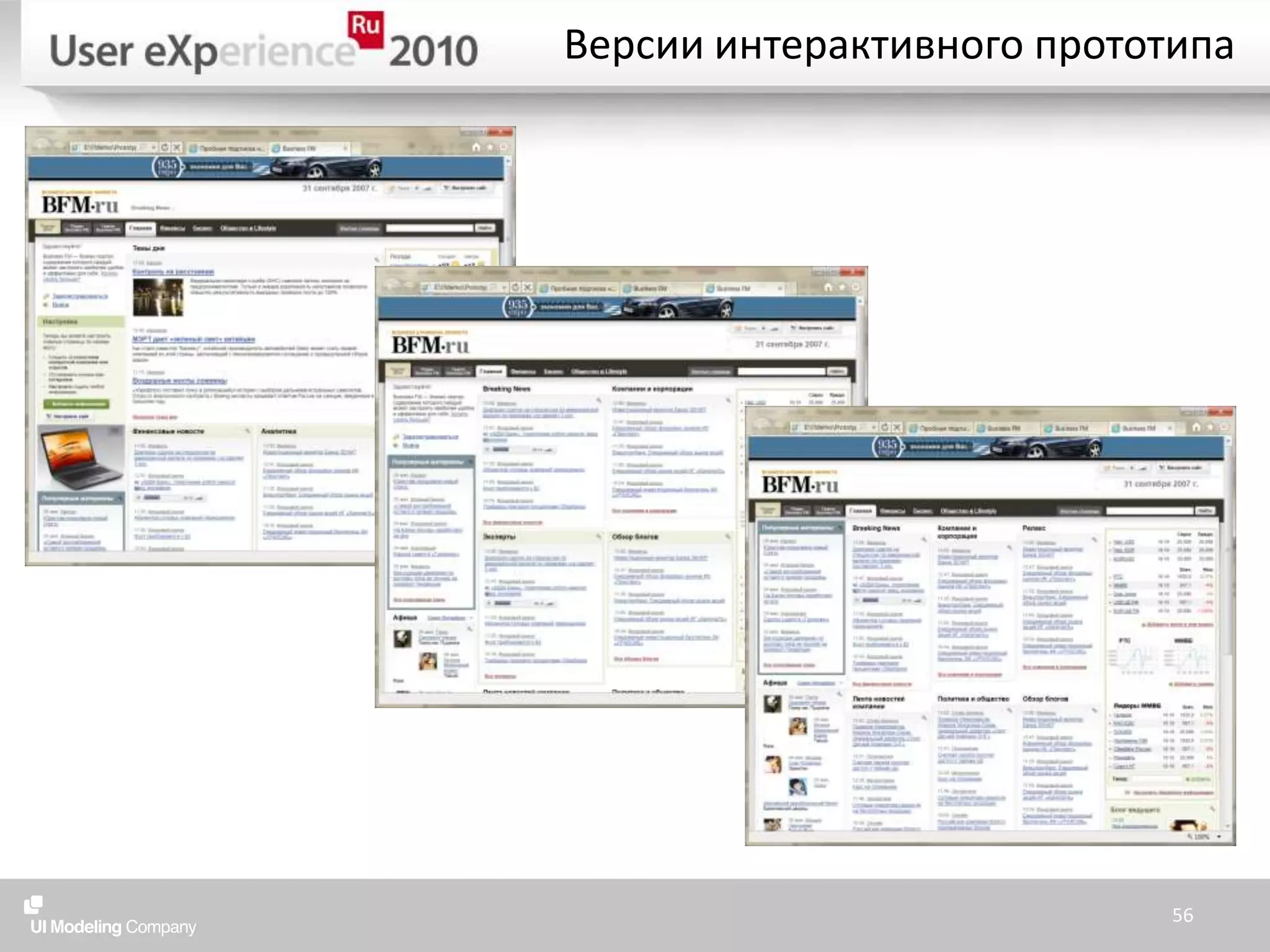This screenshot has width=1270, height=952.
Task: Click the wrench icon of Блог ведущего block
Action: coord(1212,809)
